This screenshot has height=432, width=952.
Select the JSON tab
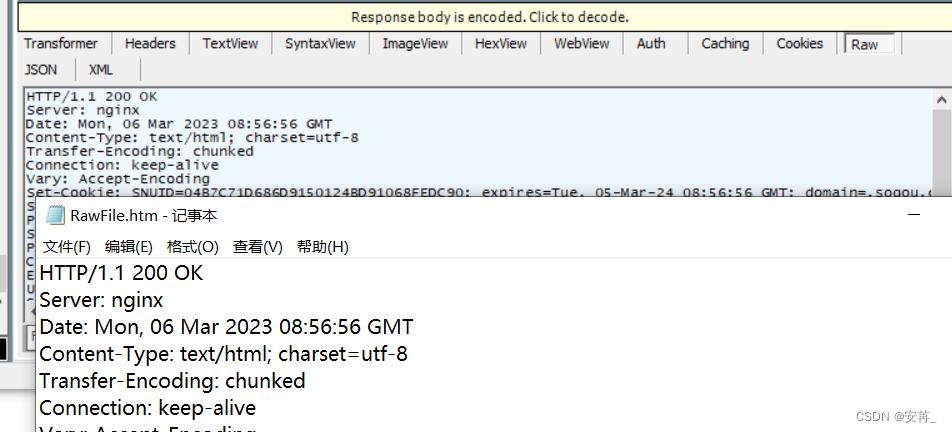pos(41,70)
